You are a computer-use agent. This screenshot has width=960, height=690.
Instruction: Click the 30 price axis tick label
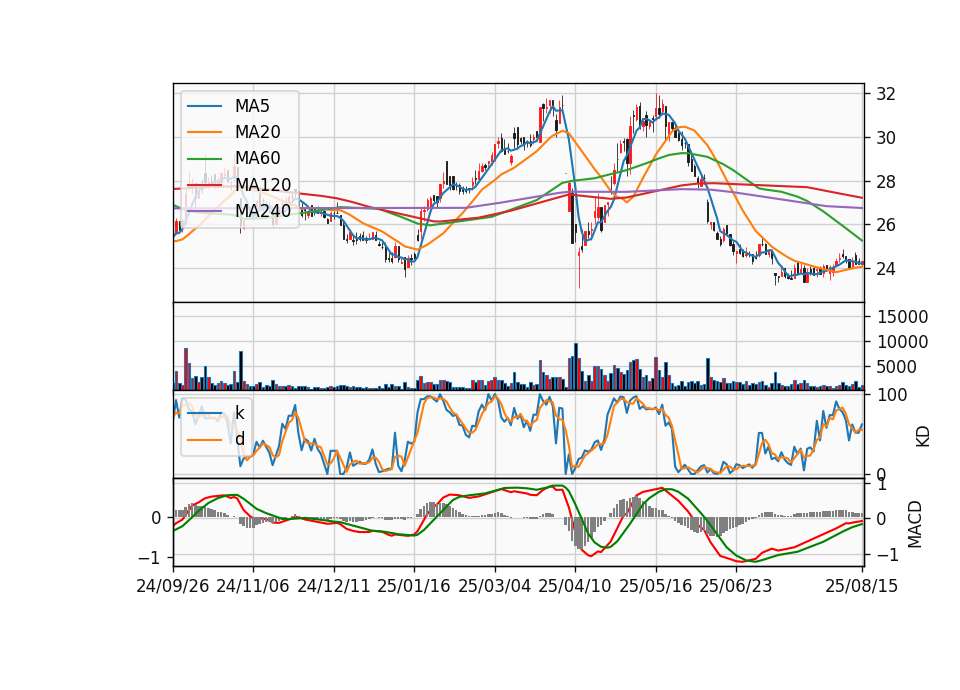coord(886,138)
